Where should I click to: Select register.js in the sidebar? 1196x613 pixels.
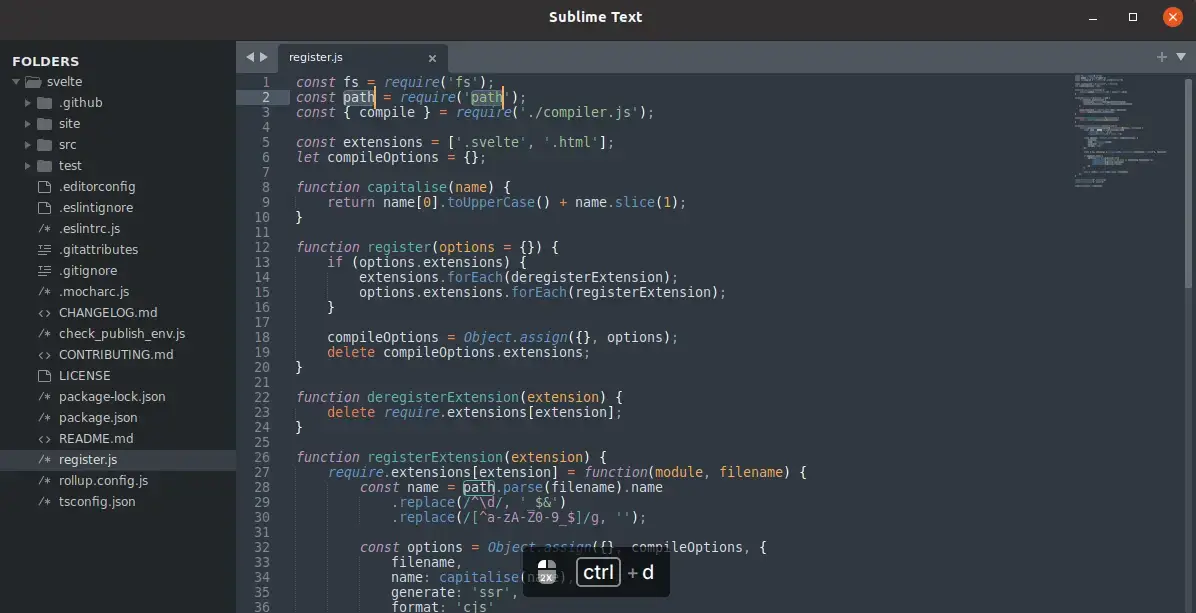tap(88, 460)
